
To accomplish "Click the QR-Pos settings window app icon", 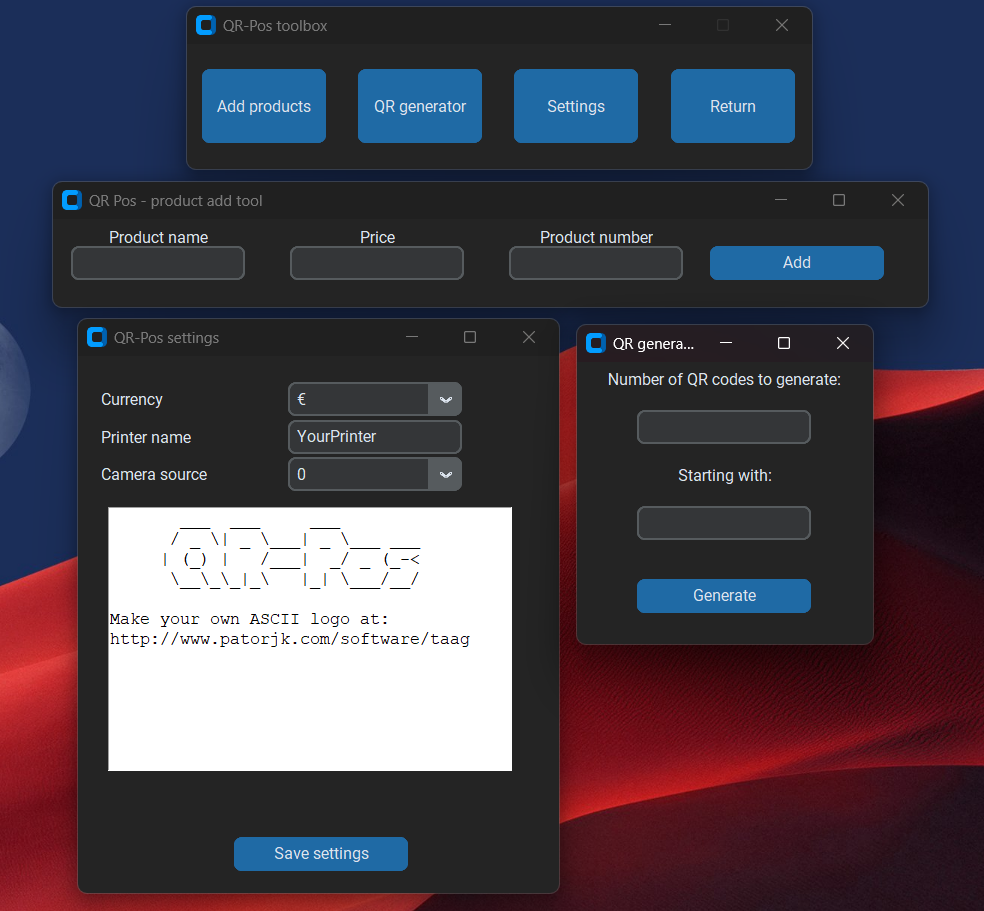I will tap(96, 337).
